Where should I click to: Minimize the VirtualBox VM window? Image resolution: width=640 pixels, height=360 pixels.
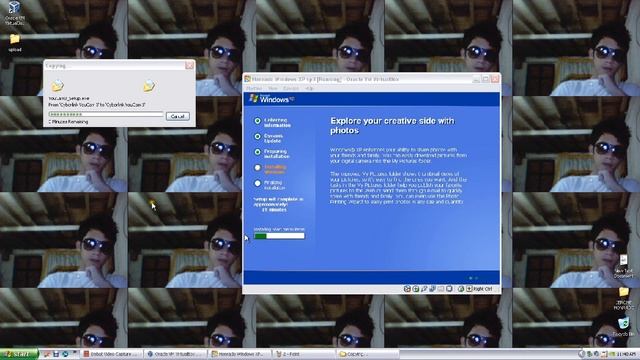[x=476, y=79]
